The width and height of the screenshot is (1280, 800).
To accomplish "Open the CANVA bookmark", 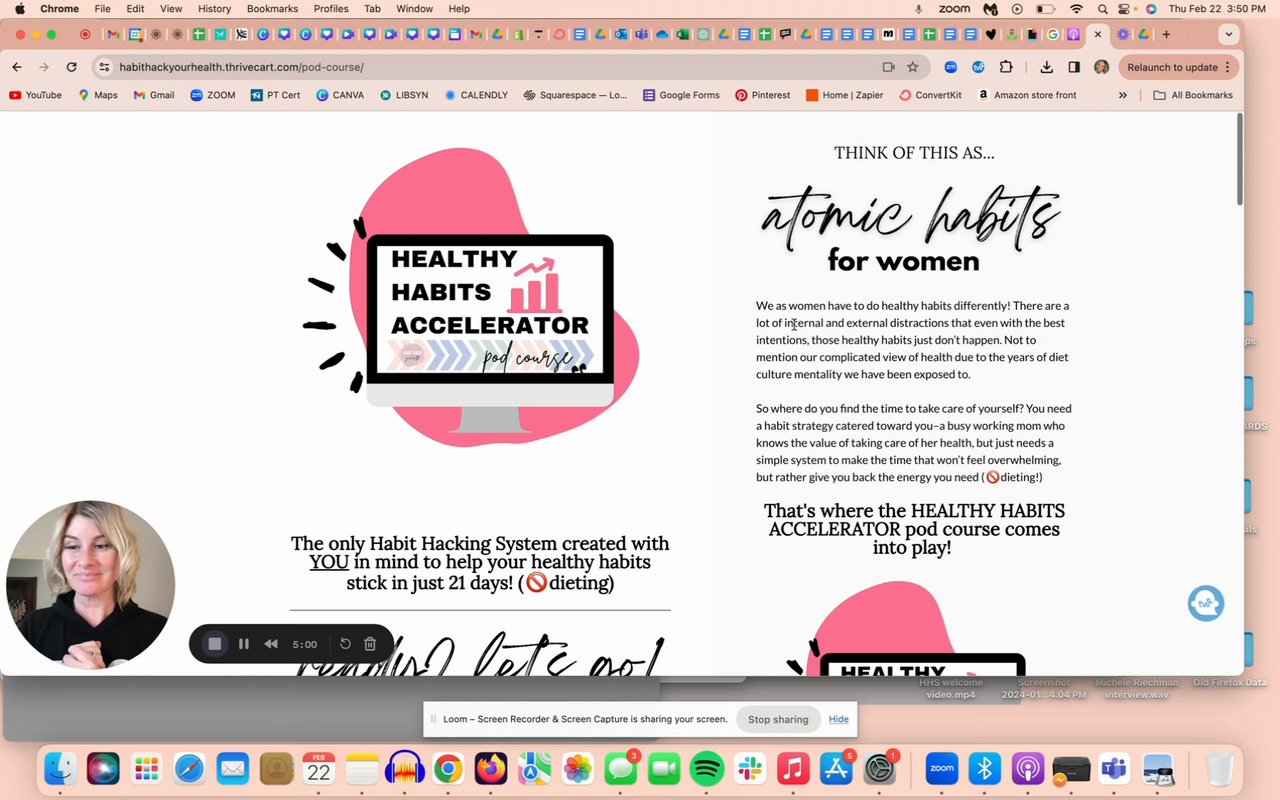I will tap(339, 95).
